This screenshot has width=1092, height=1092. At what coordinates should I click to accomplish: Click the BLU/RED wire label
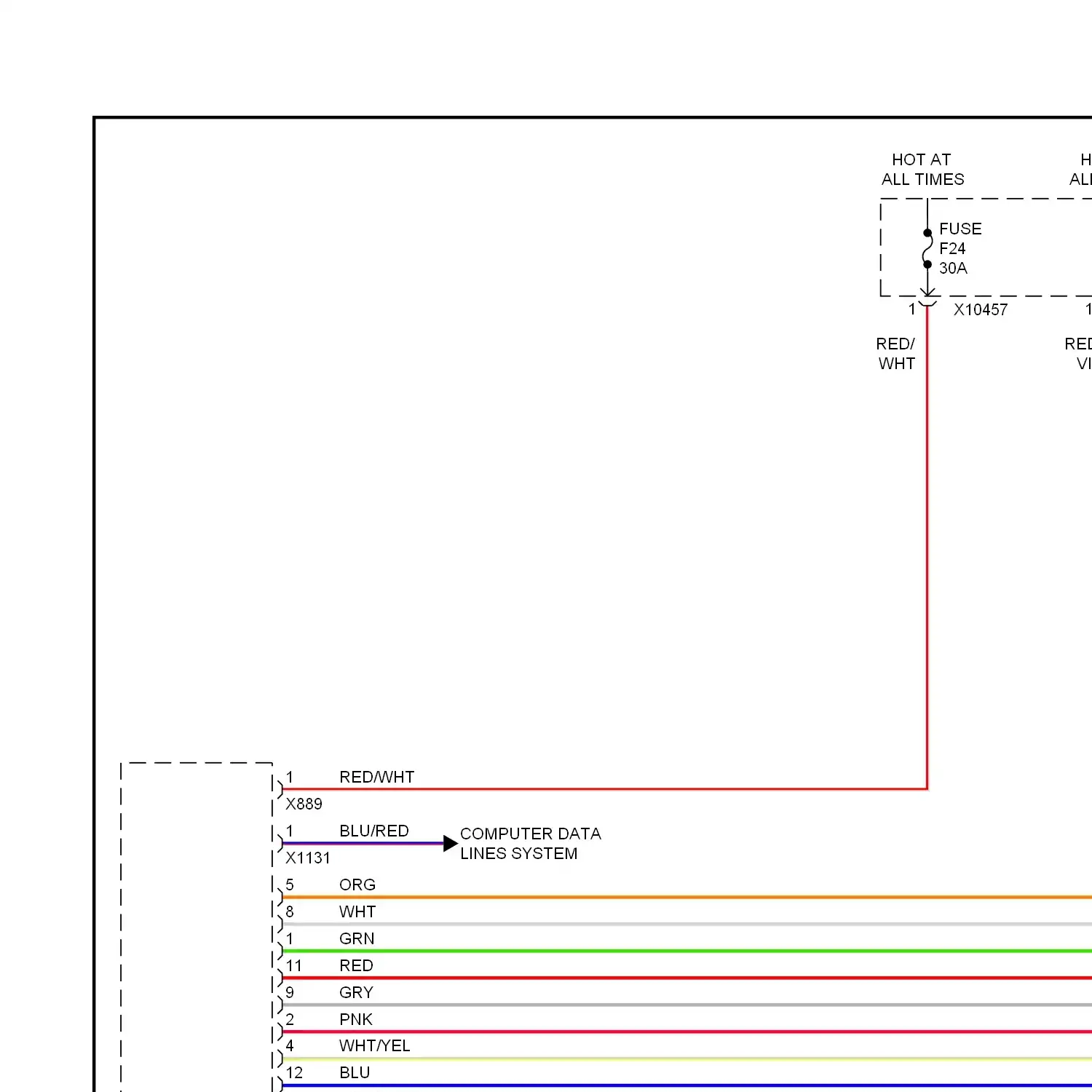[x=373, y=831]
